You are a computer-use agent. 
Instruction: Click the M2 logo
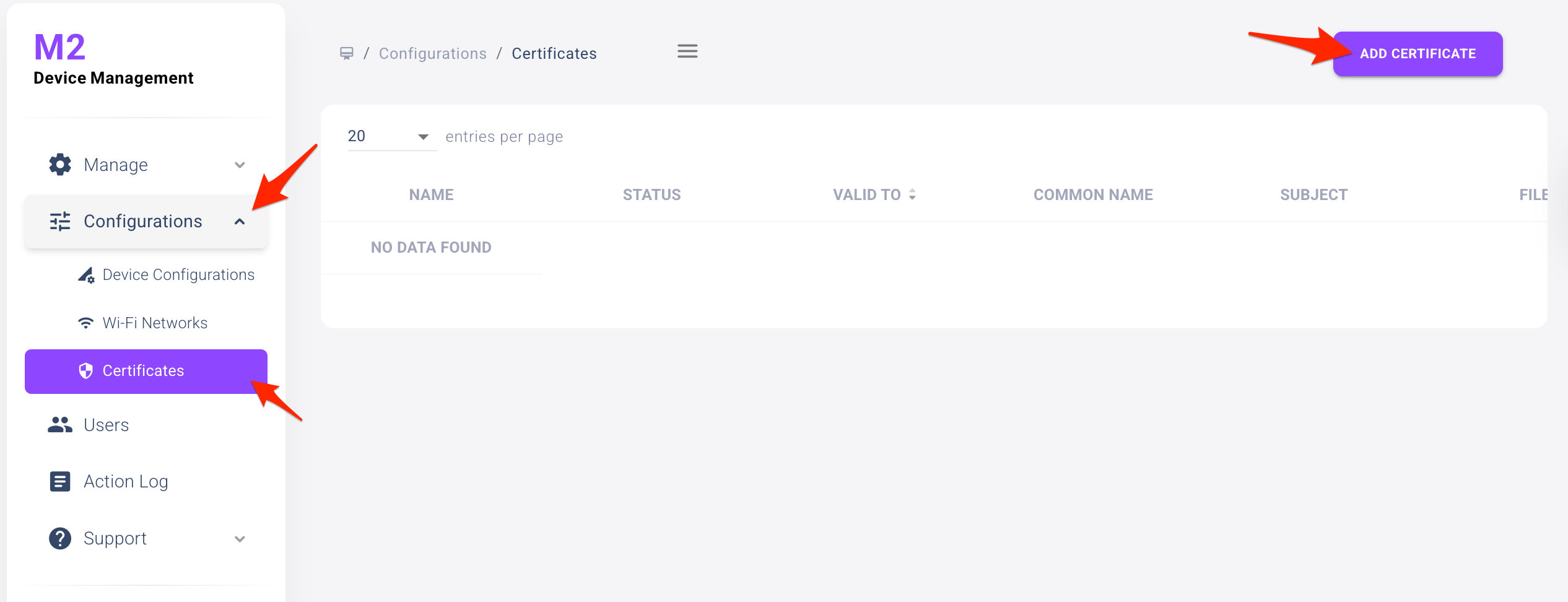[59, 48]
